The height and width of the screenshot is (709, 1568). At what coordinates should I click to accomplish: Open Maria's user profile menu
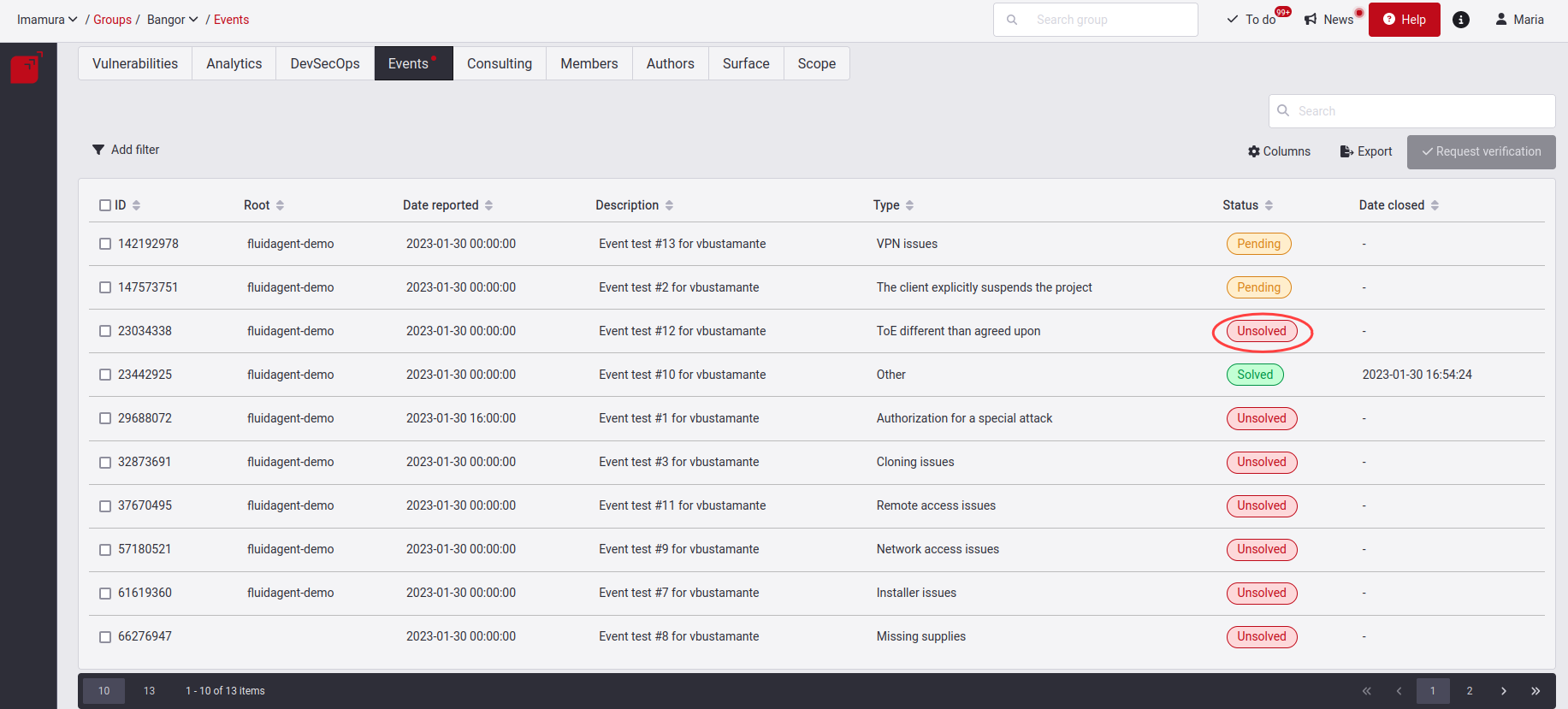point(1519,20)
